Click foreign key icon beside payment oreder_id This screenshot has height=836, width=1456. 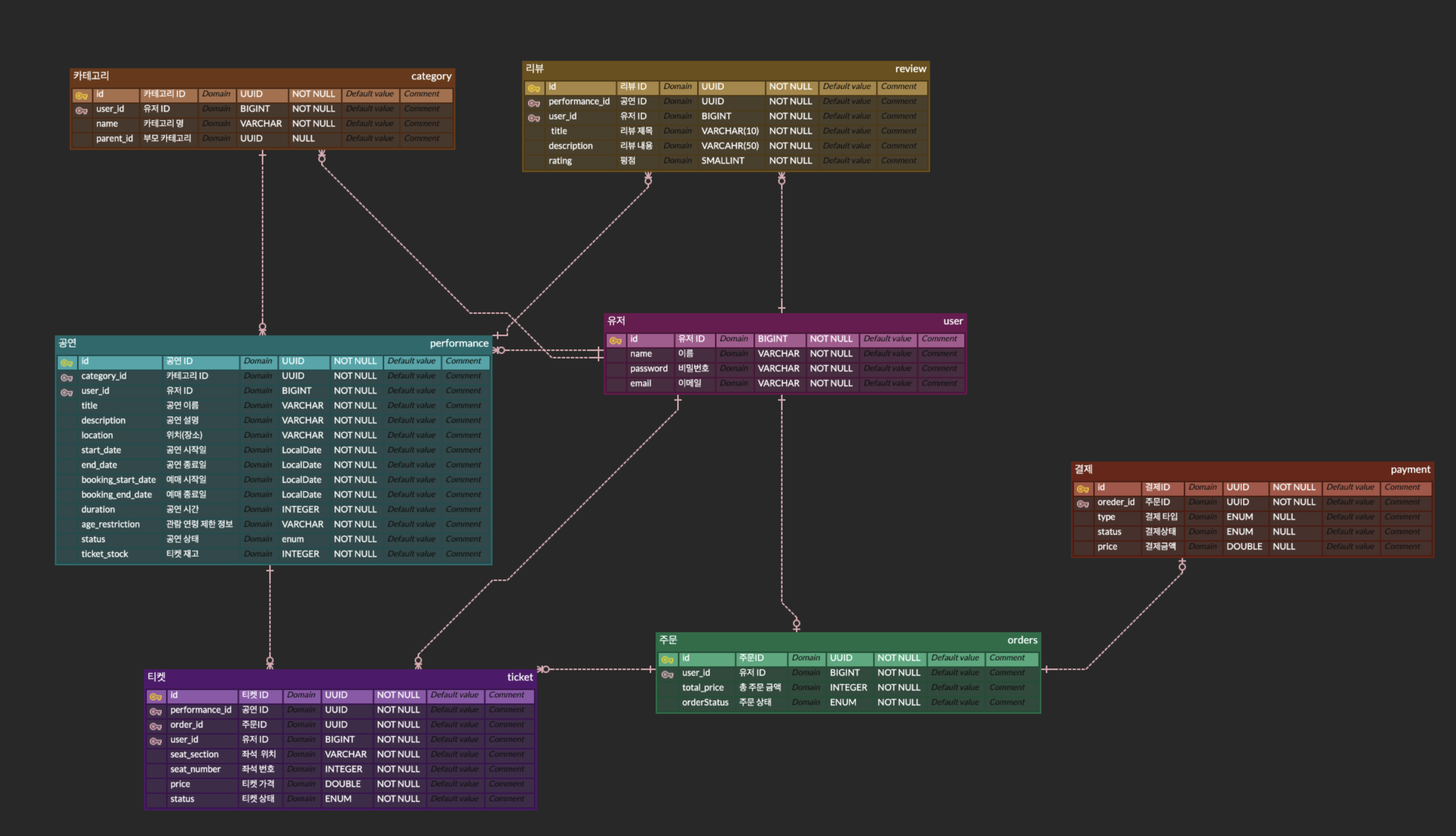(x=1083, y=504)
